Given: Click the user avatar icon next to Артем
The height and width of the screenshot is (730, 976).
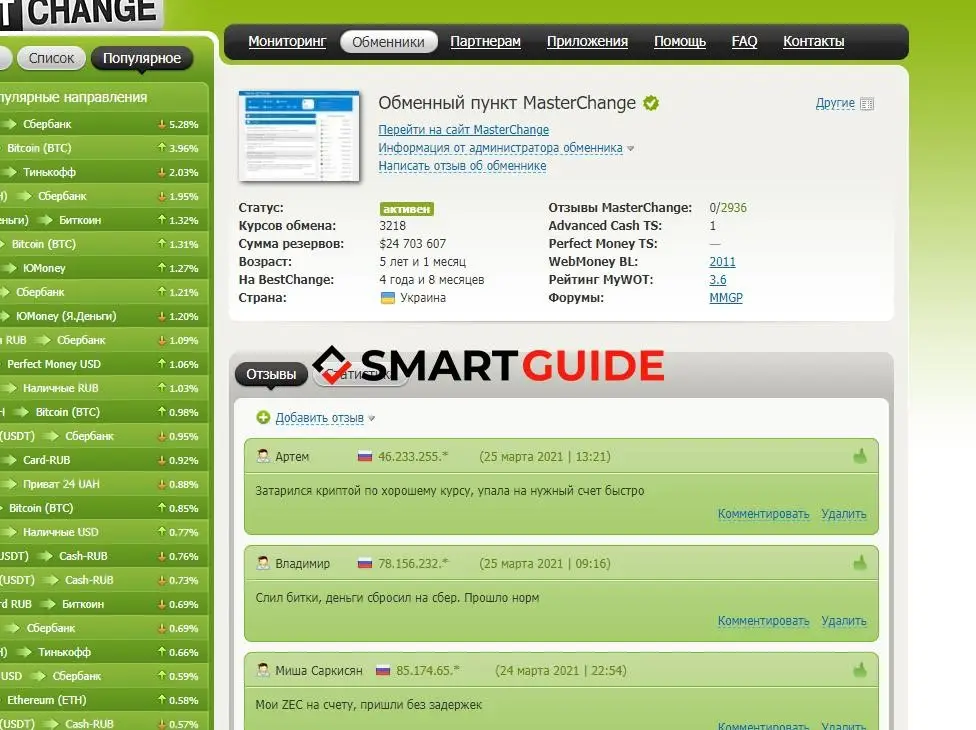Looking at the screenshot, I should 263,457.
